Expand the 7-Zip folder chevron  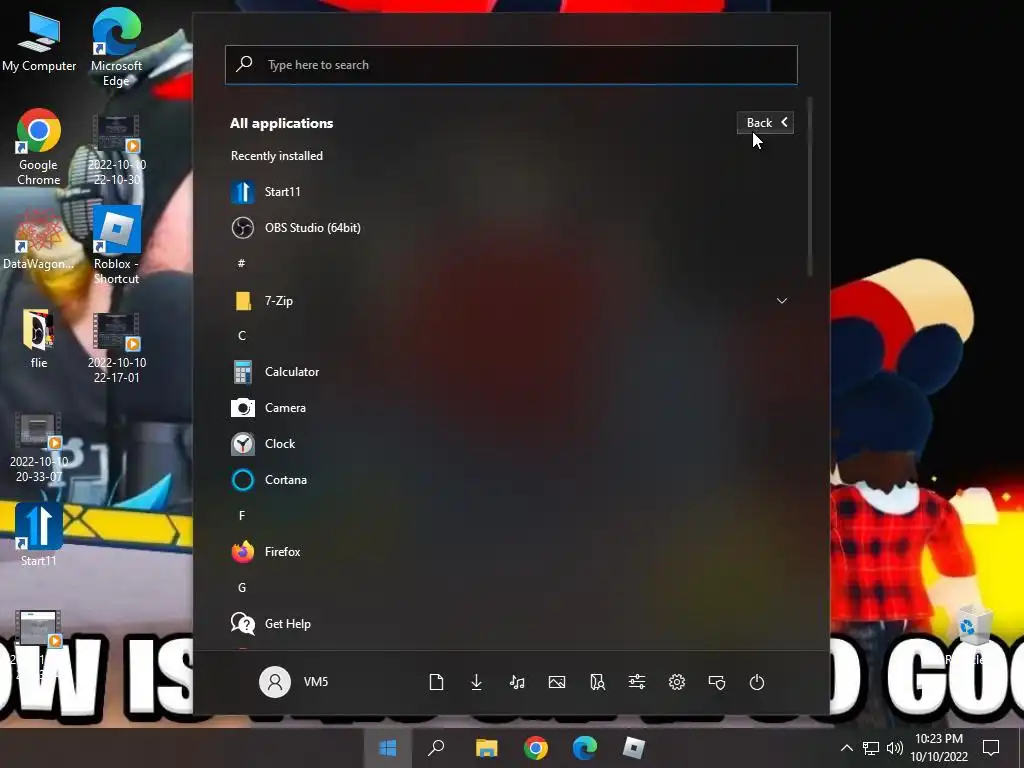pos(782,300)
